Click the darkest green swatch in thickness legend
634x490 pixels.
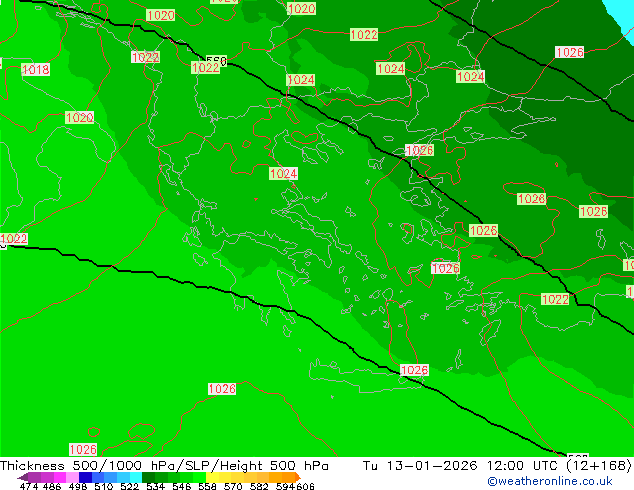click(x=148, y=477)
